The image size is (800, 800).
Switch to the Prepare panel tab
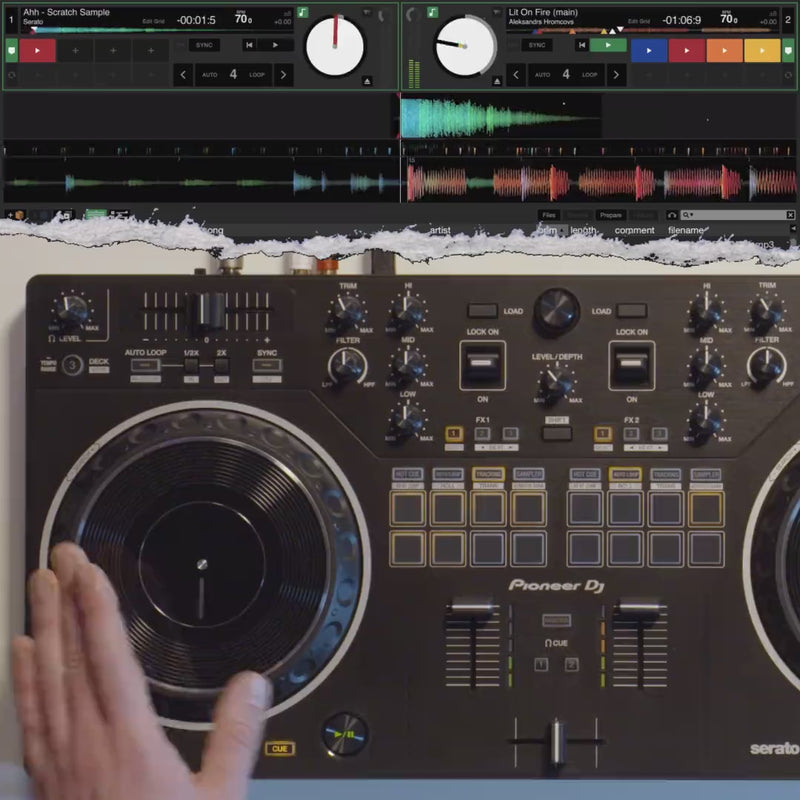click(611, 215)
